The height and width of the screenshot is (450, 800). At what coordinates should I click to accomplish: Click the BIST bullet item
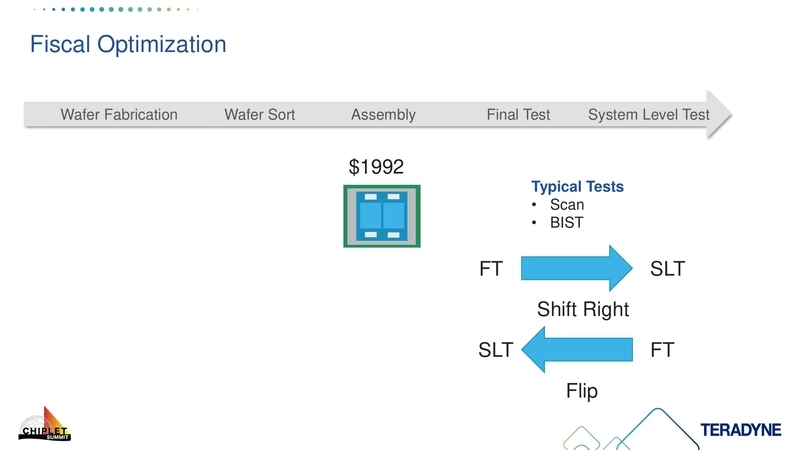coord(567,222)
